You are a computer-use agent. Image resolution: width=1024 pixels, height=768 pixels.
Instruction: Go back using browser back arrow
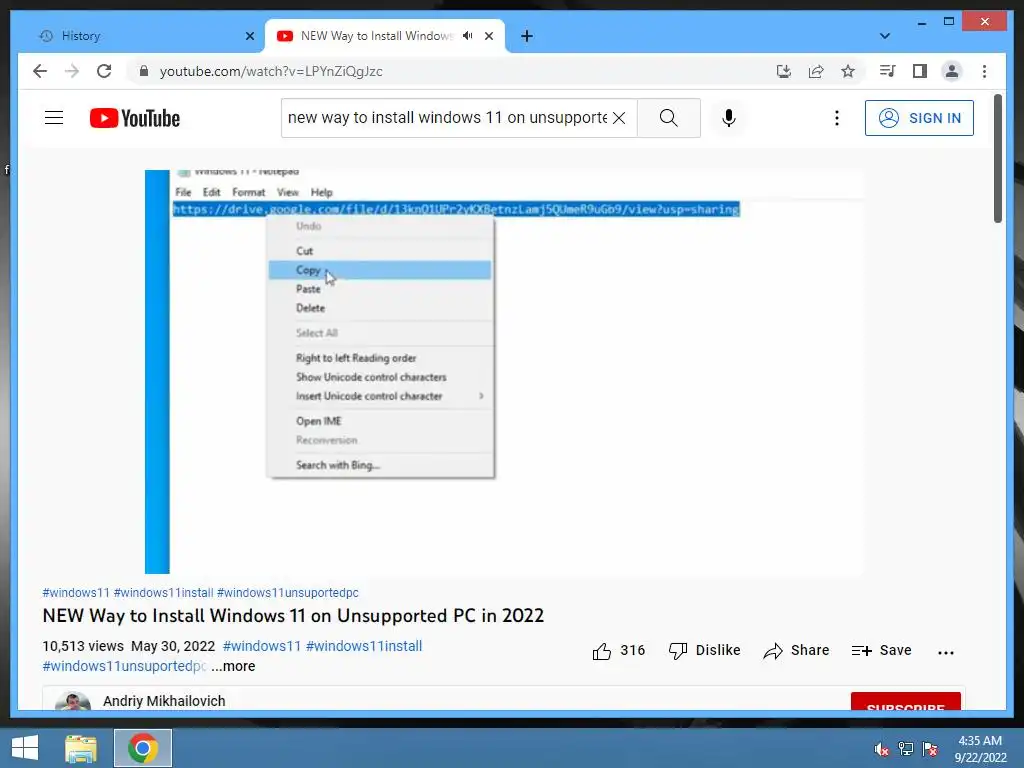tap(40, 71)
